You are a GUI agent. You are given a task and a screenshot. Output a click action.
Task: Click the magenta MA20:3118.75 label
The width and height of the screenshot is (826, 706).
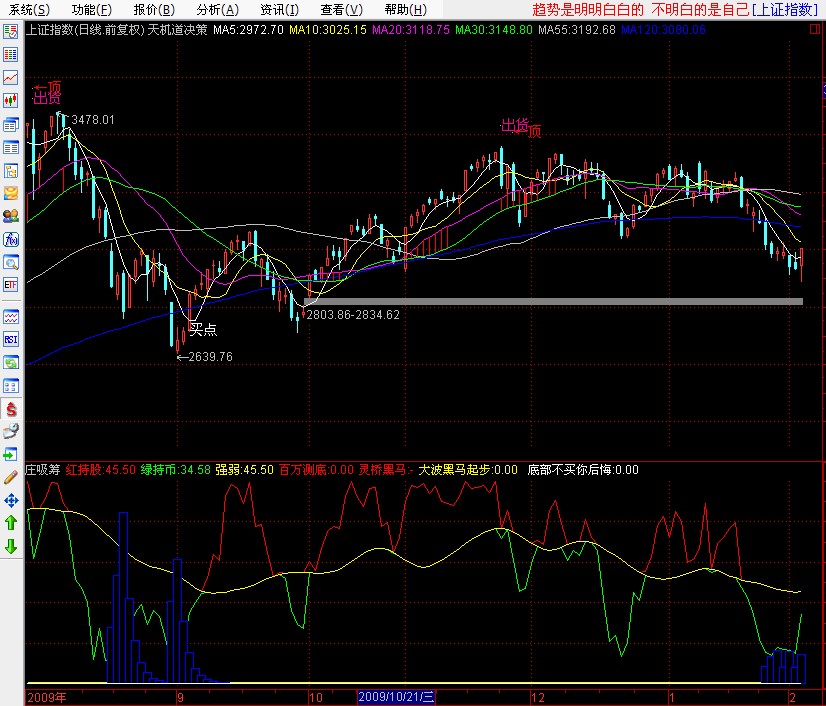click(411, 30)
